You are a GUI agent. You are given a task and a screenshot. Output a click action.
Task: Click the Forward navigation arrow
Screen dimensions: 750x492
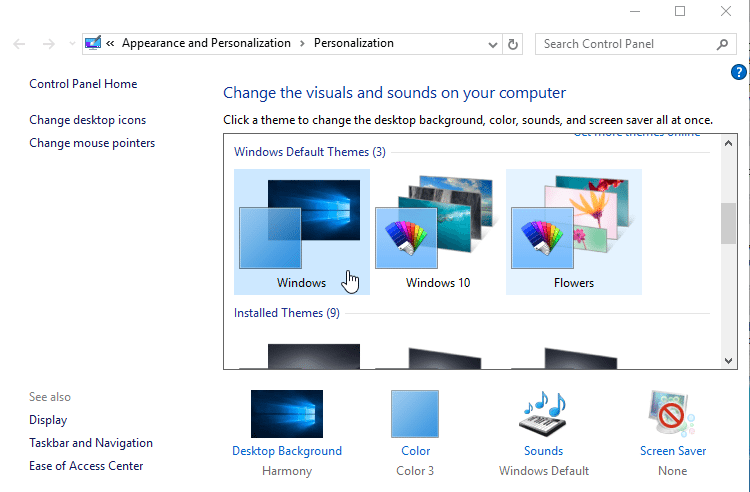[x=48, y=44]
